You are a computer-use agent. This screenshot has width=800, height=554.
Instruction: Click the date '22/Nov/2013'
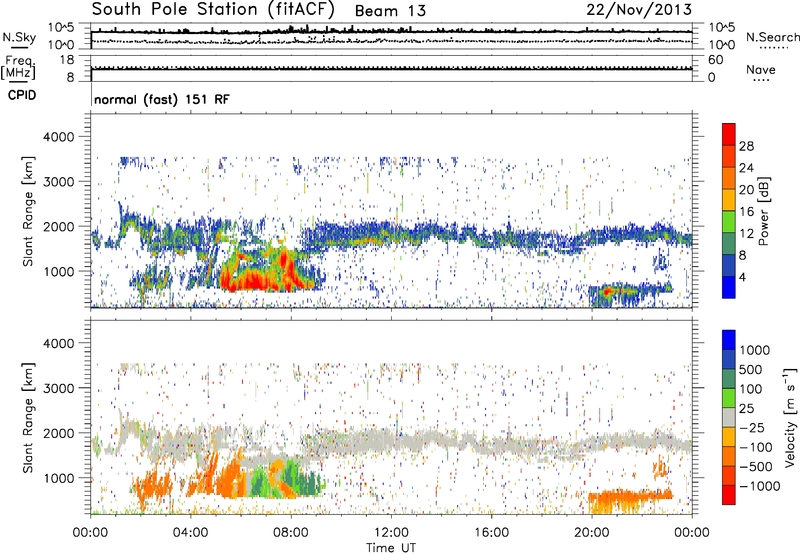click(x=639, y=9)
